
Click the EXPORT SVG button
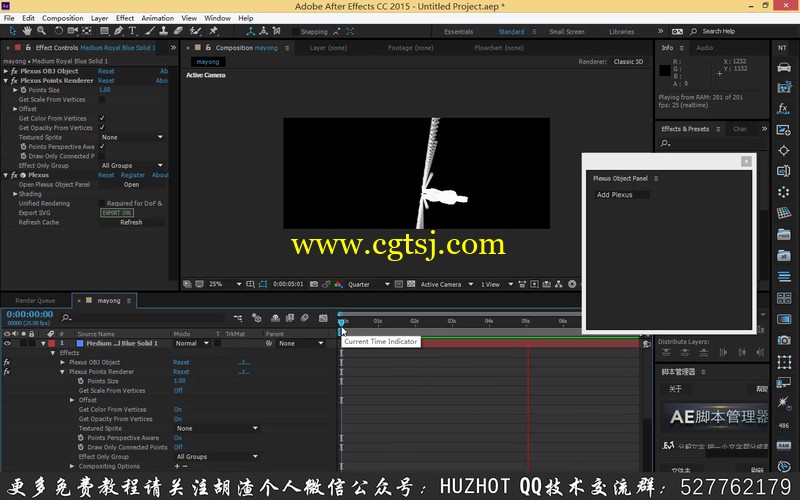(x=117, y=213)
